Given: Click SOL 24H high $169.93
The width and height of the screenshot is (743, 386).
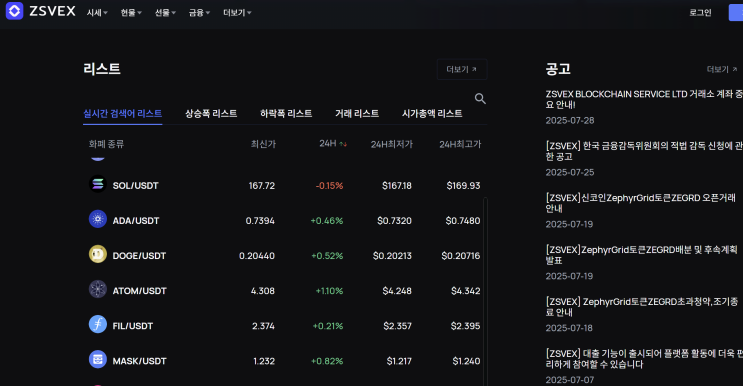Looking at the screenshot, I should [x=463, y=186].
